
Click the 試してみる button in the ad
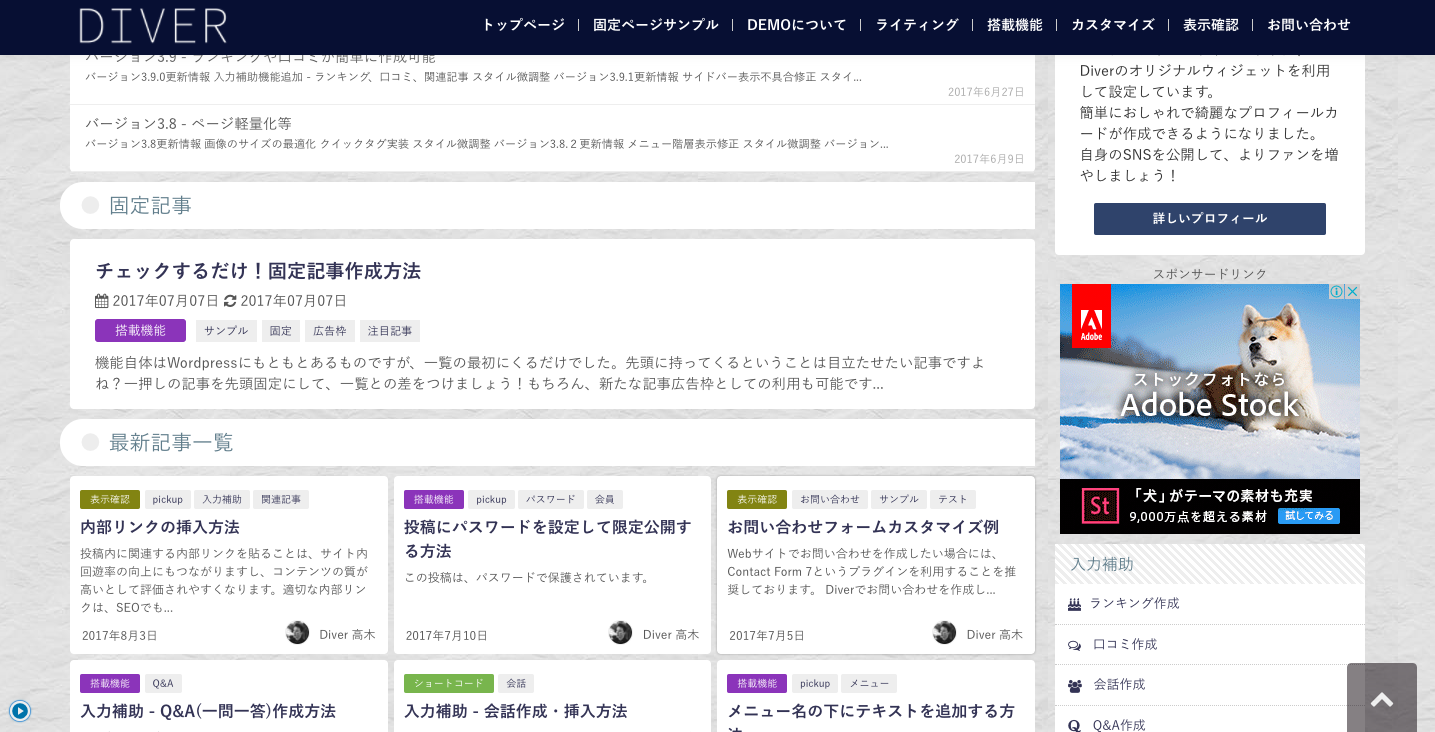point(1308,516)
